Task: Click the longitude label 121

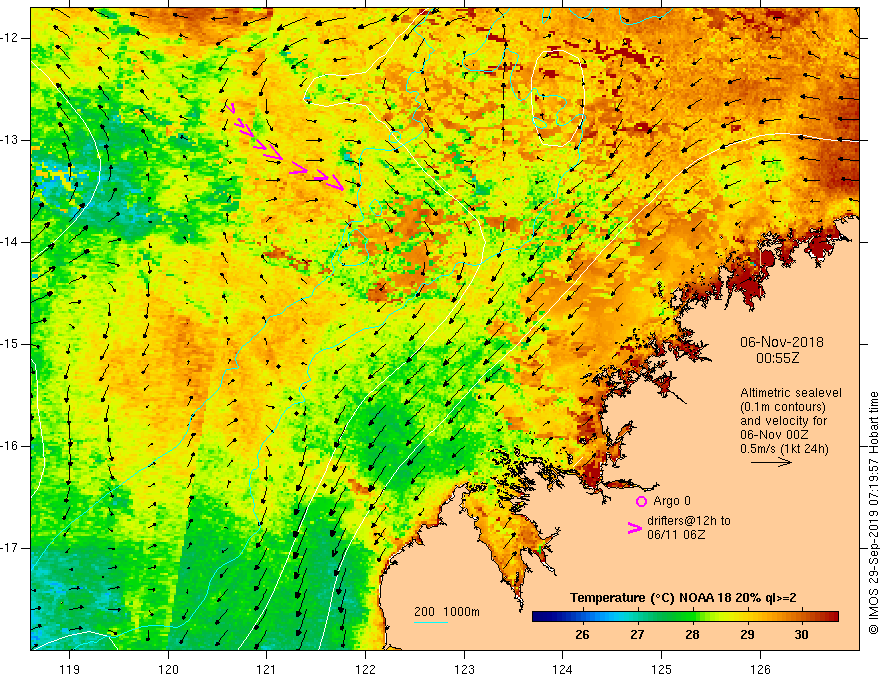Action: point(267,669)
